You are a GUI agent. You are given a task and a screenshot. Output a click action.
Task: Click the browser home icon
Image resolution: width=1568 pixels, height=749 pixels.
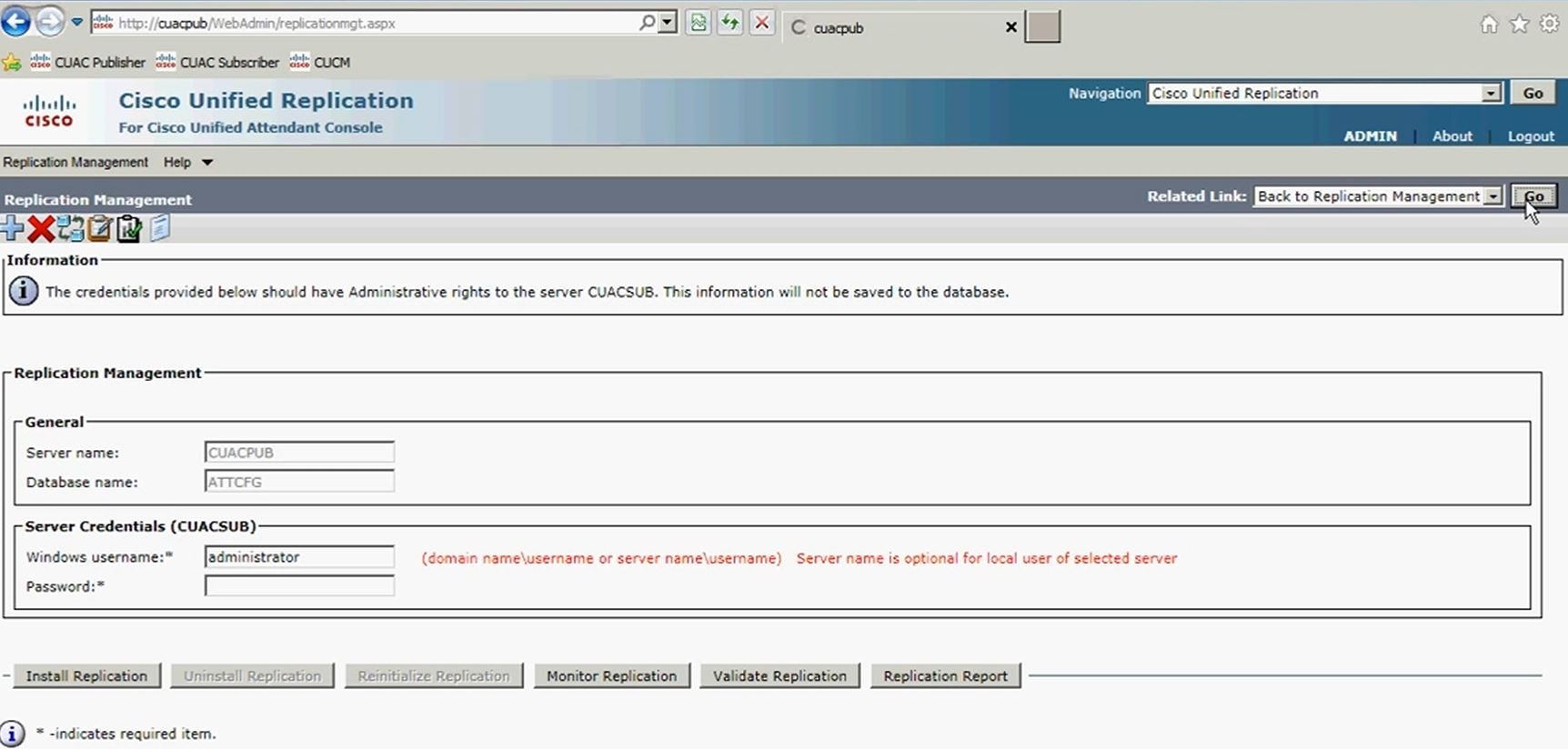pos(1489,25)
